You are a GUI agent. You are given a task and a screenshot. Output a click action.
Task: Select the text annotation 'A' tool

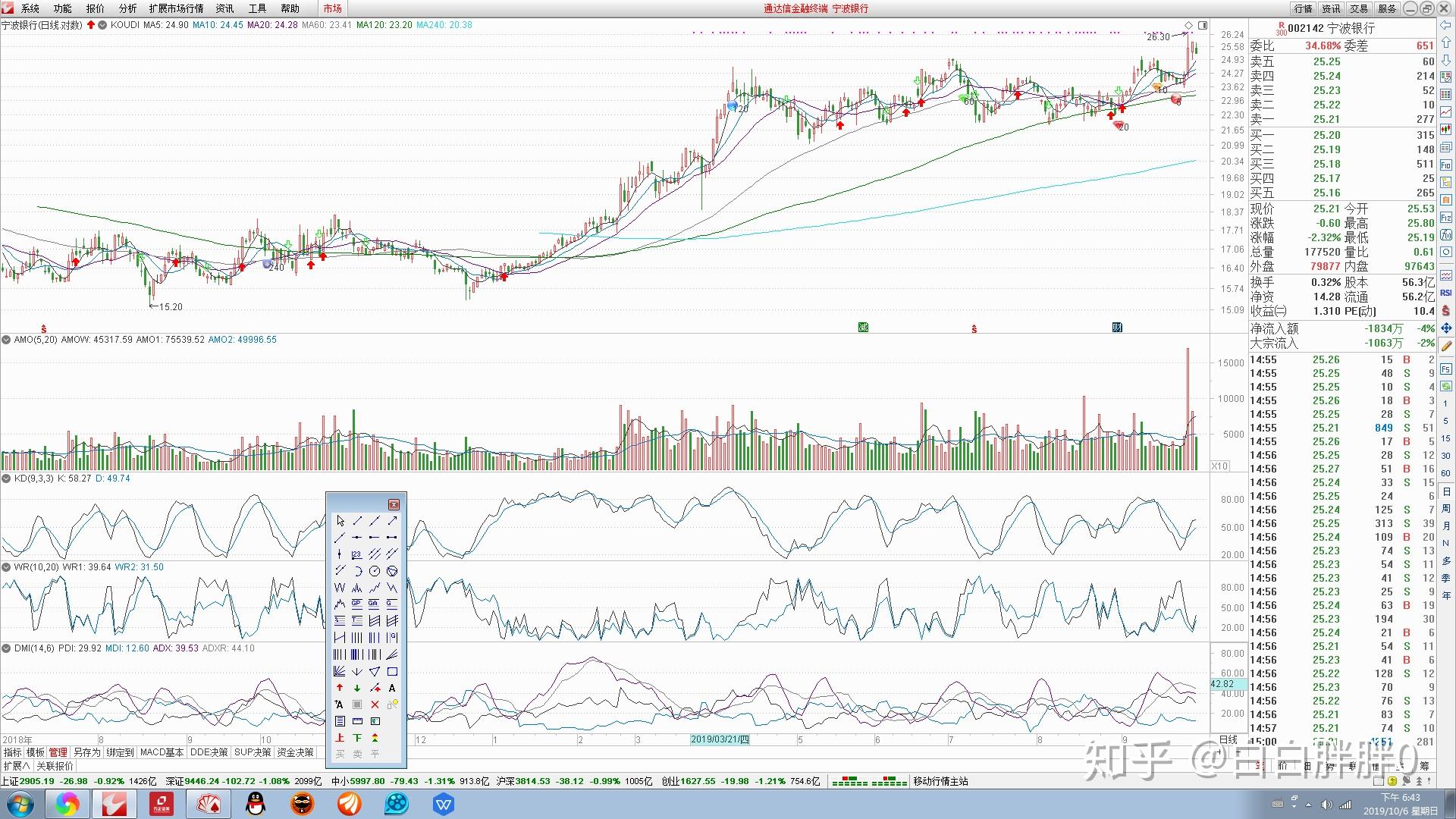[x=392, y=688]
